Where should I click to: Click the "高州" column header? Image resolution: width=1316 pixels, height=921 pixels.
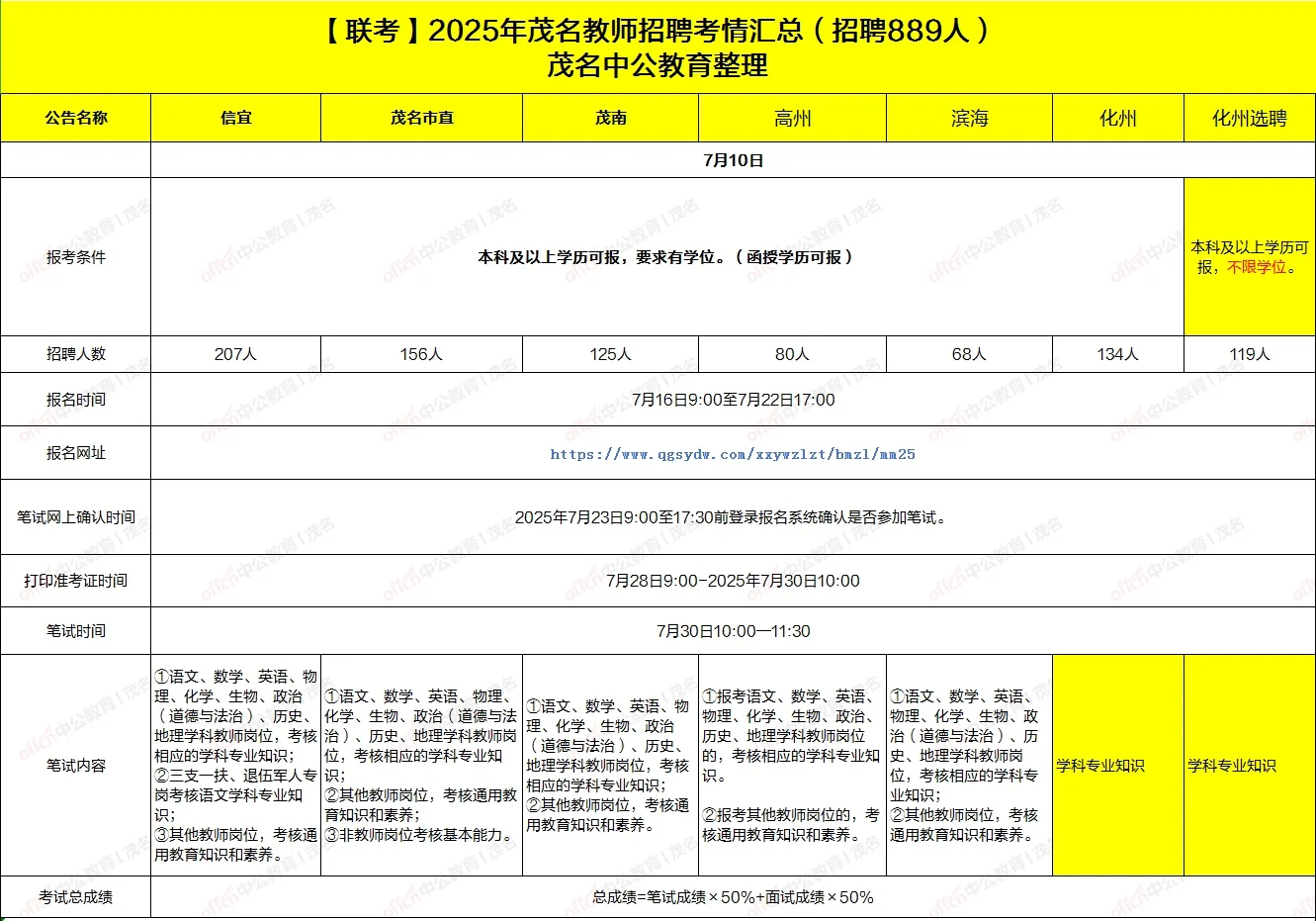coord(793,118)
